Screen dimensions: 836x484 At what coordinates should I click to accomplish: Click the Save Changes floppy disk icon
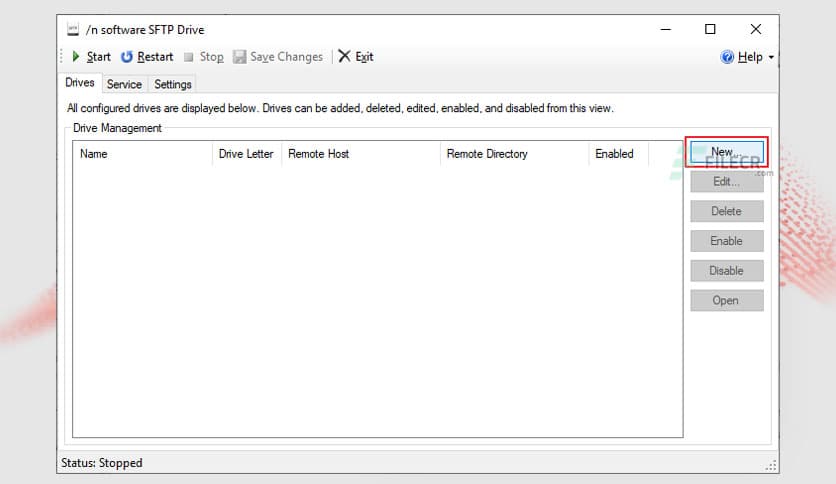pyautogui.click(x=239, y=57)
